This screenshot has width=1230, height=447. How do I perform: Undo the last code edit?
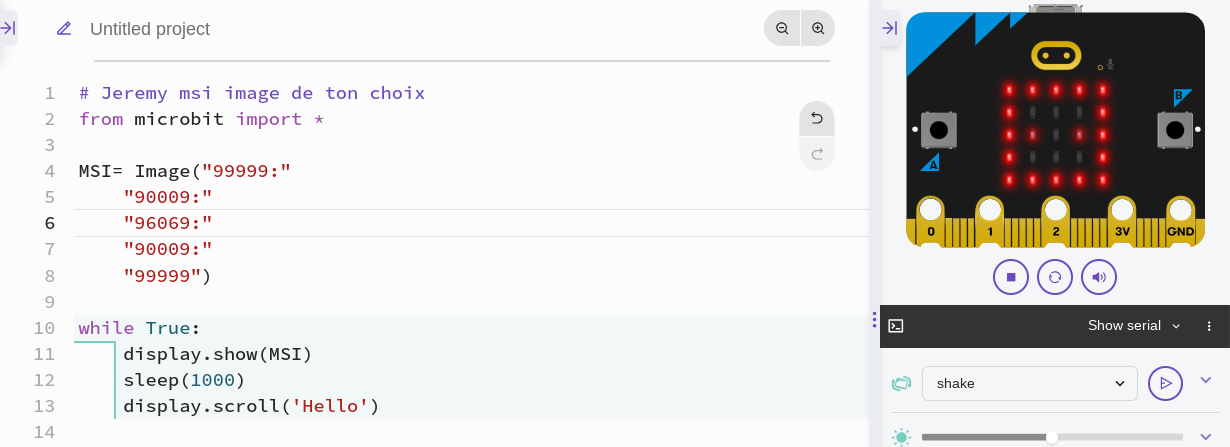(817, 118)
